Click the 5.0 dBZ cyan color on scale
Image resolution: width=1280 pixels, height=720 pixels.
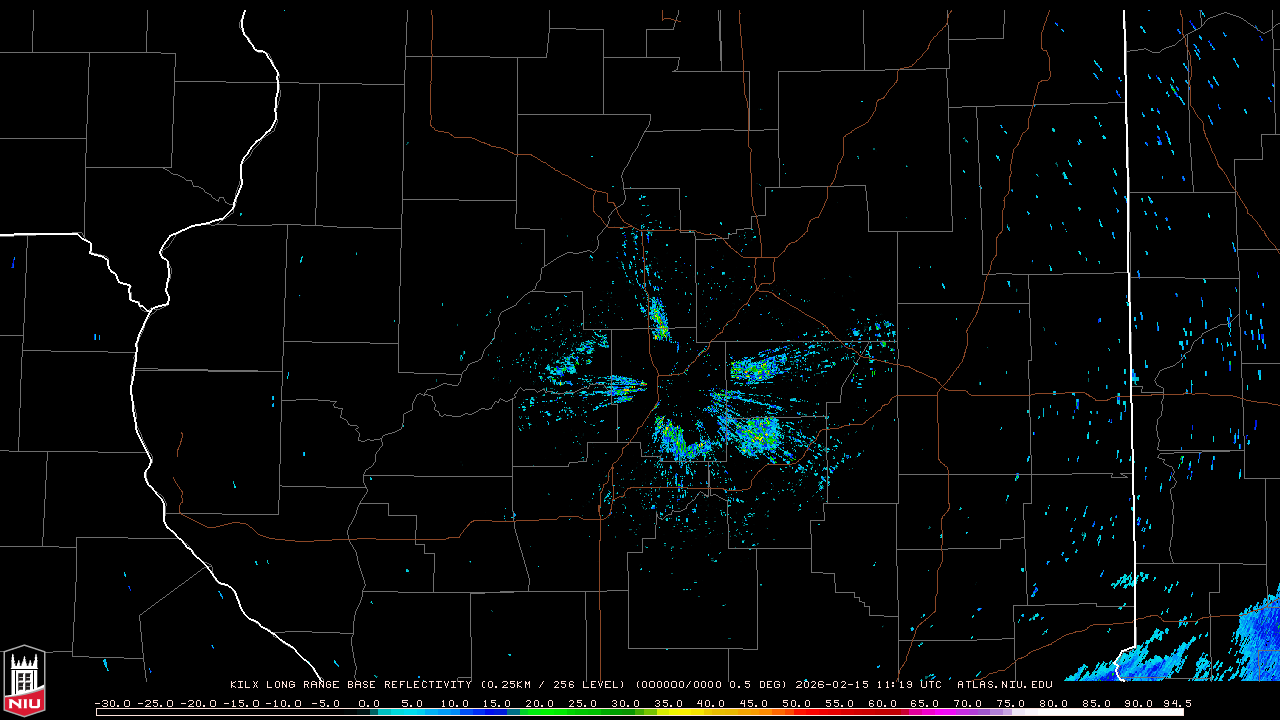pos(412,712)
